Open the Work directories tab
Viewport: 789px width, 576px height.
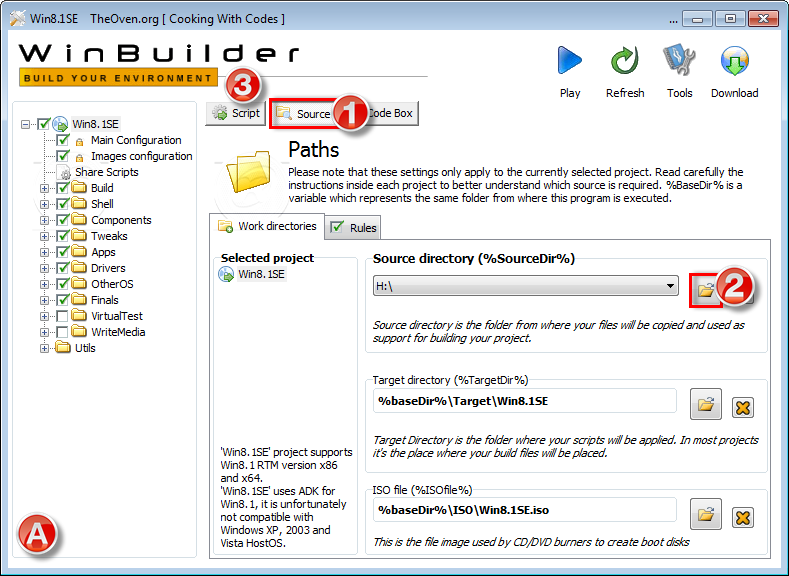coord(267,226)
